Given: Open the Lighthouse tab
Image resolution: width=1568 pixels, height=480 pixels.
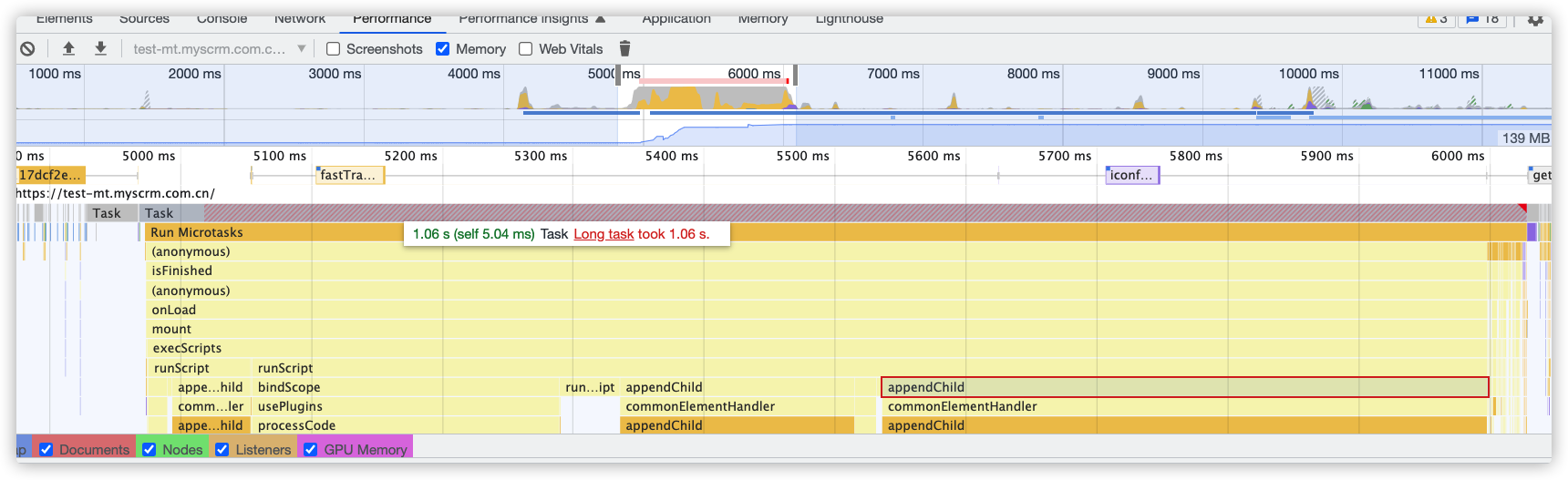Looking at the screenshot, I should [x=850, y=20].
